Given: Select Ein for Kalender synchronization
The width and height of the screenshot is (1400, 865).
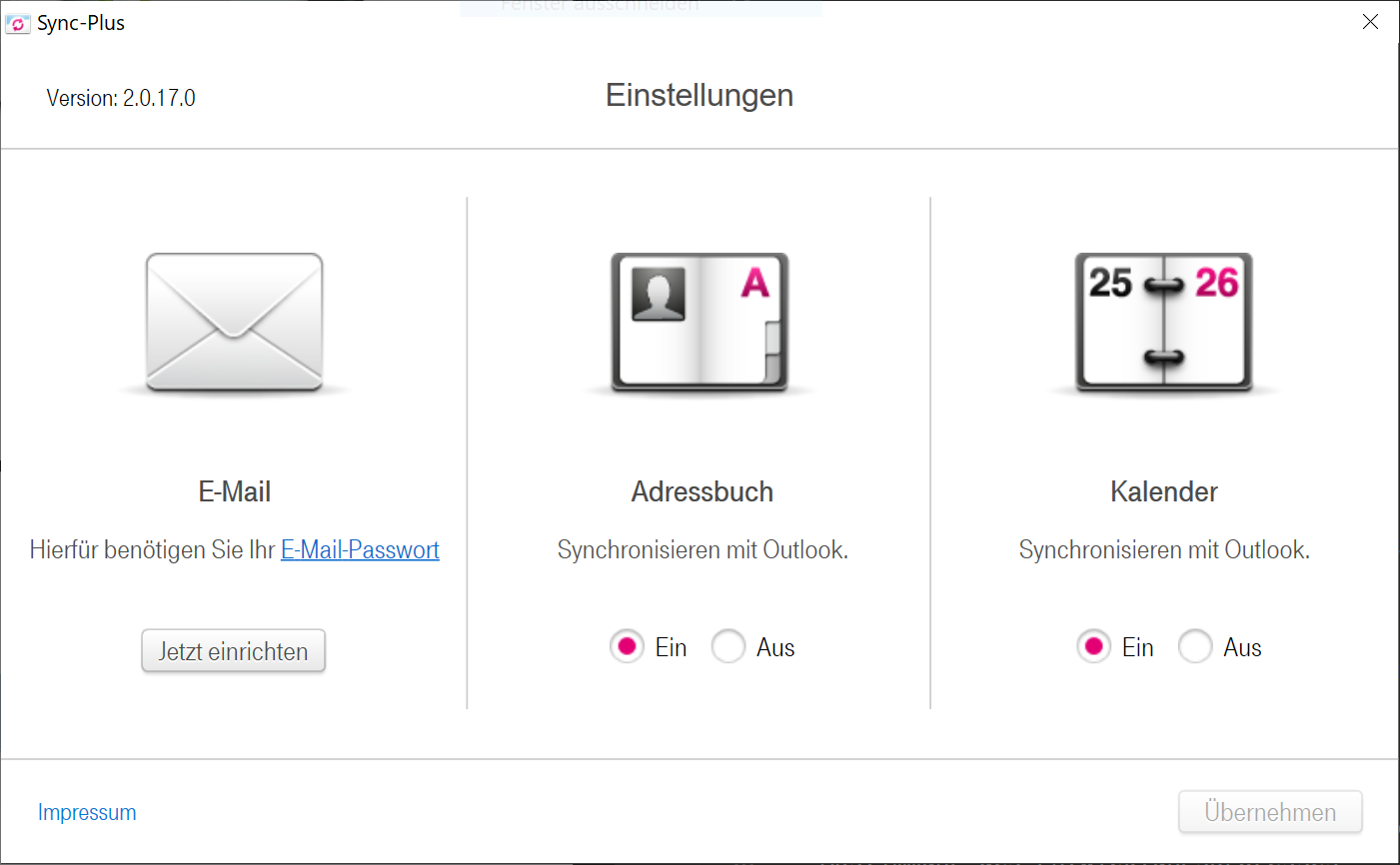Looking at the screenshot, I should point(1093,647).
